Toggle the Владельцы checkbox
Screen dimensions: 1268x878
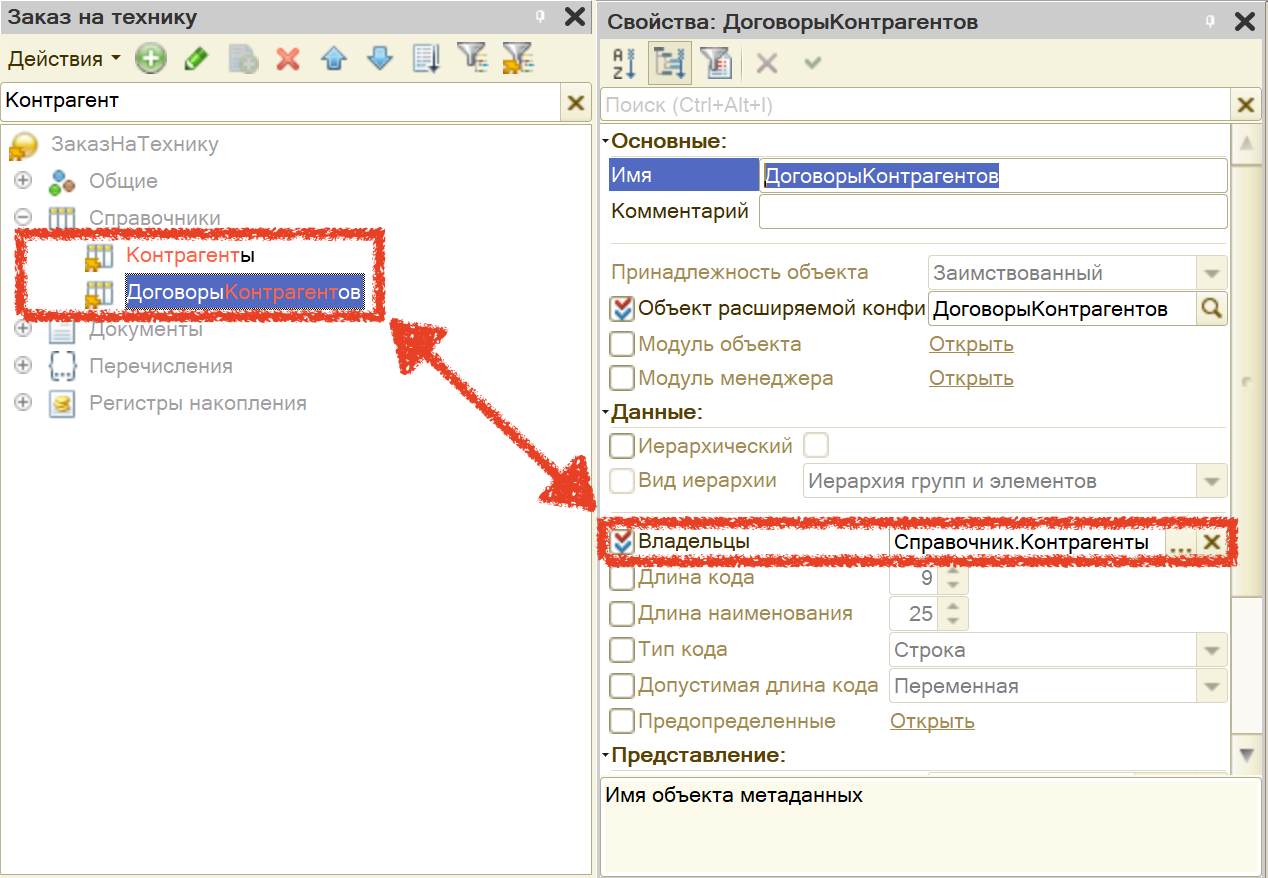coord(622,542)
